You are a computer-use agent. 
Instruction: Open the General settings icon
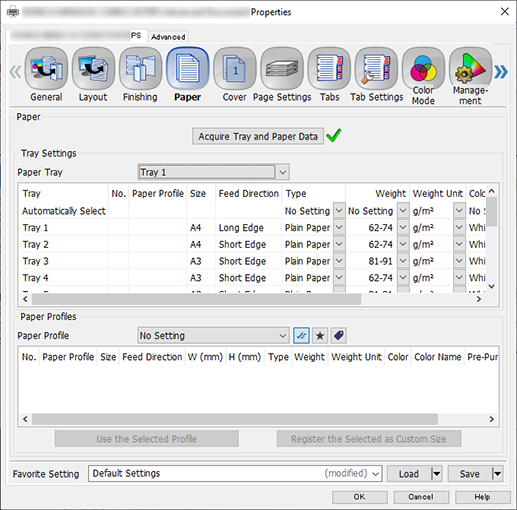(x=46, y=69)
